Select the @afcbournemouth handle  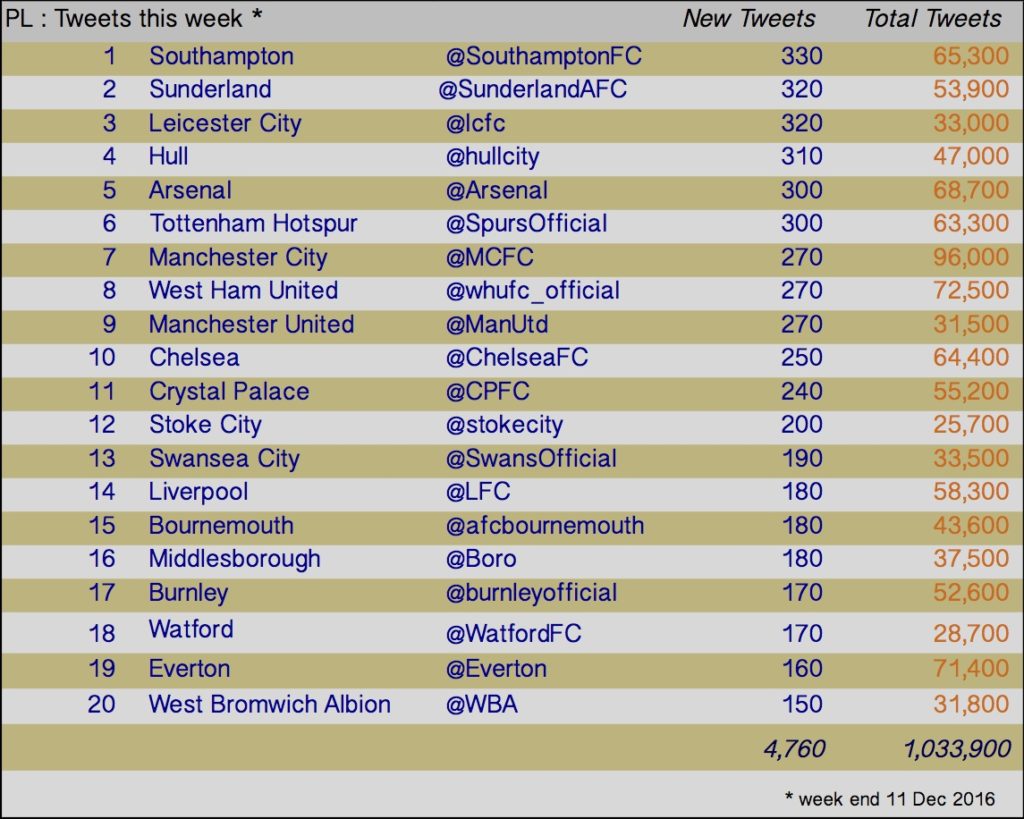pos(545,526)
